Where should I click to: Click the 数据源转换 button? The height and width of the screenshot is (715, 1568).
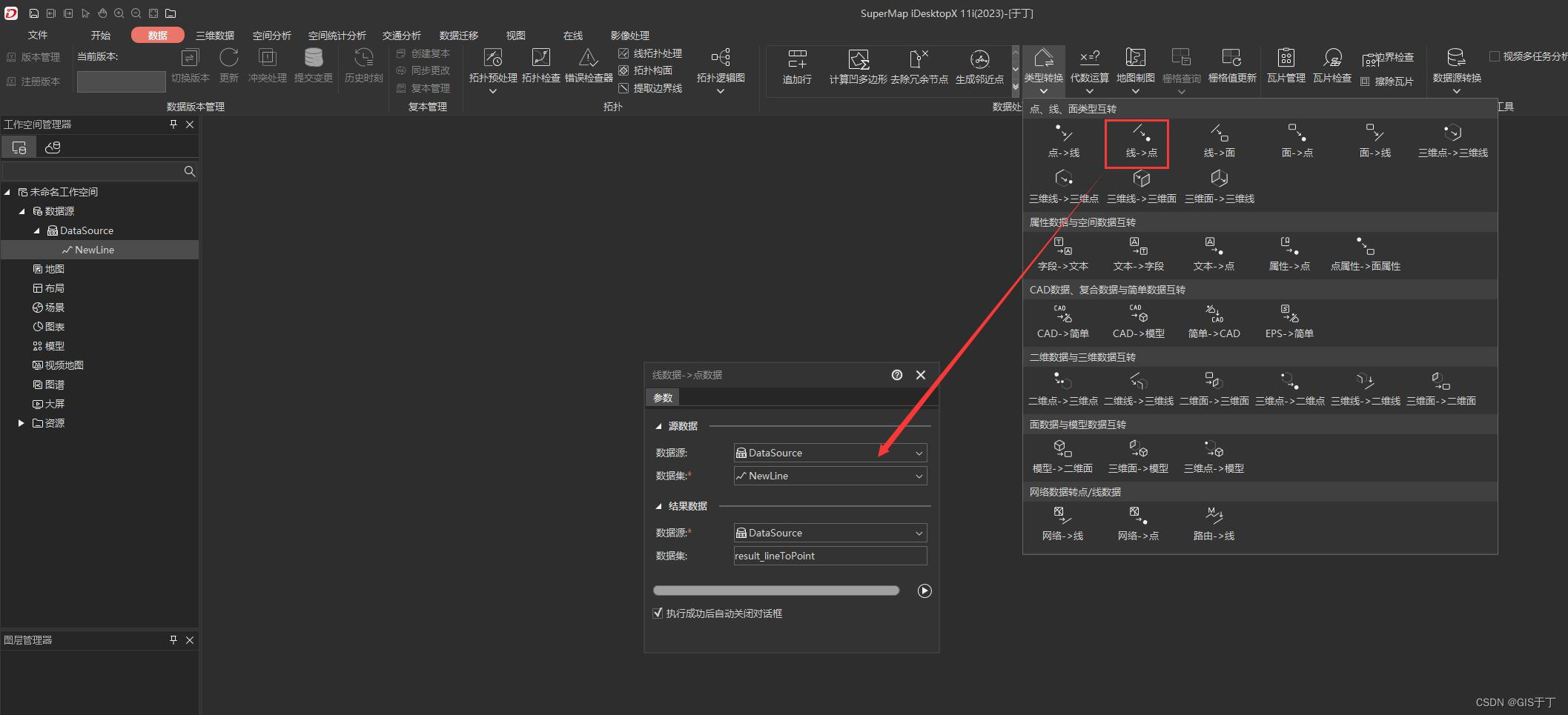click(x=1457, y=66)
